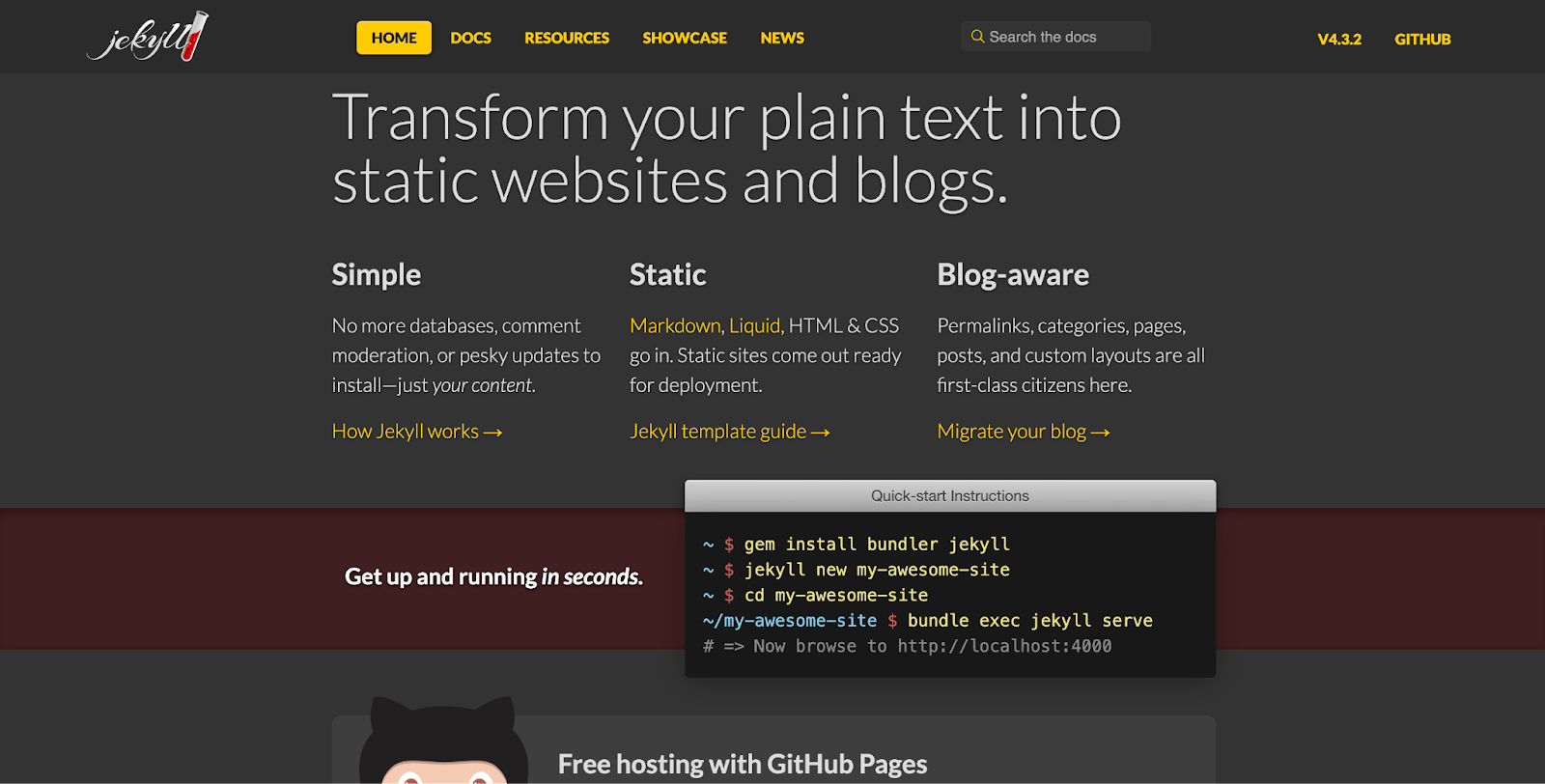Click the 'Free hosting with GitHub Pages' heading

pyautogui.click(x=743, y=764)
